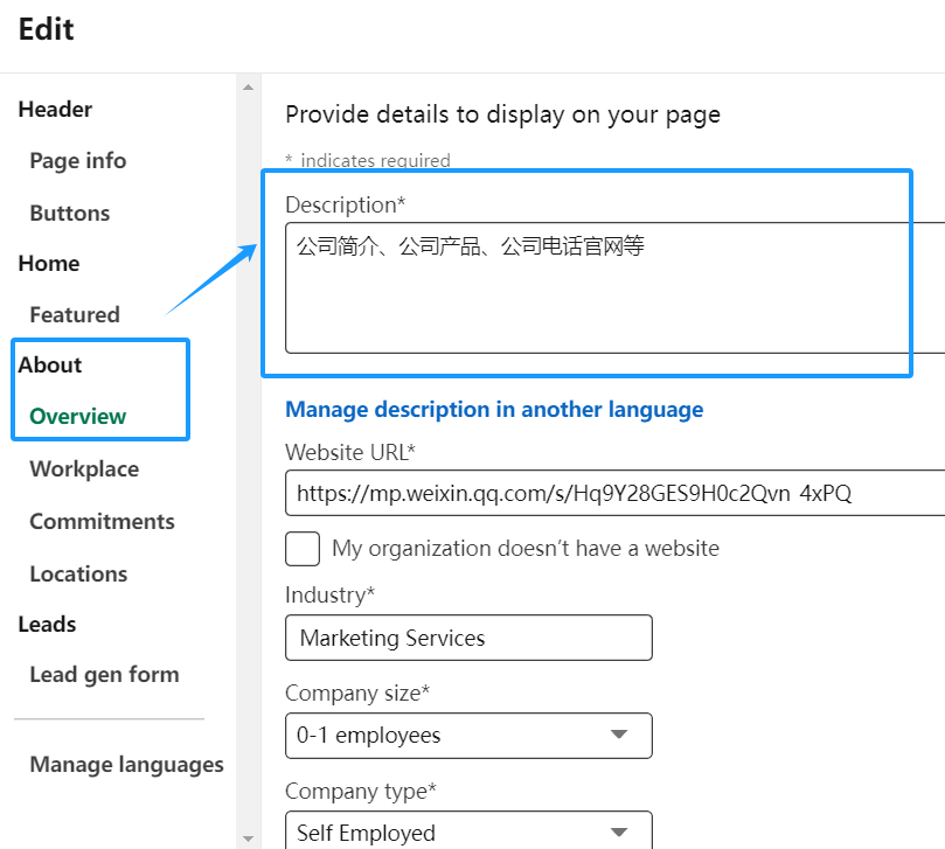The image size is (945, 849).
Task: Open Lead gen form settings
Action: [x=104, y=674]
